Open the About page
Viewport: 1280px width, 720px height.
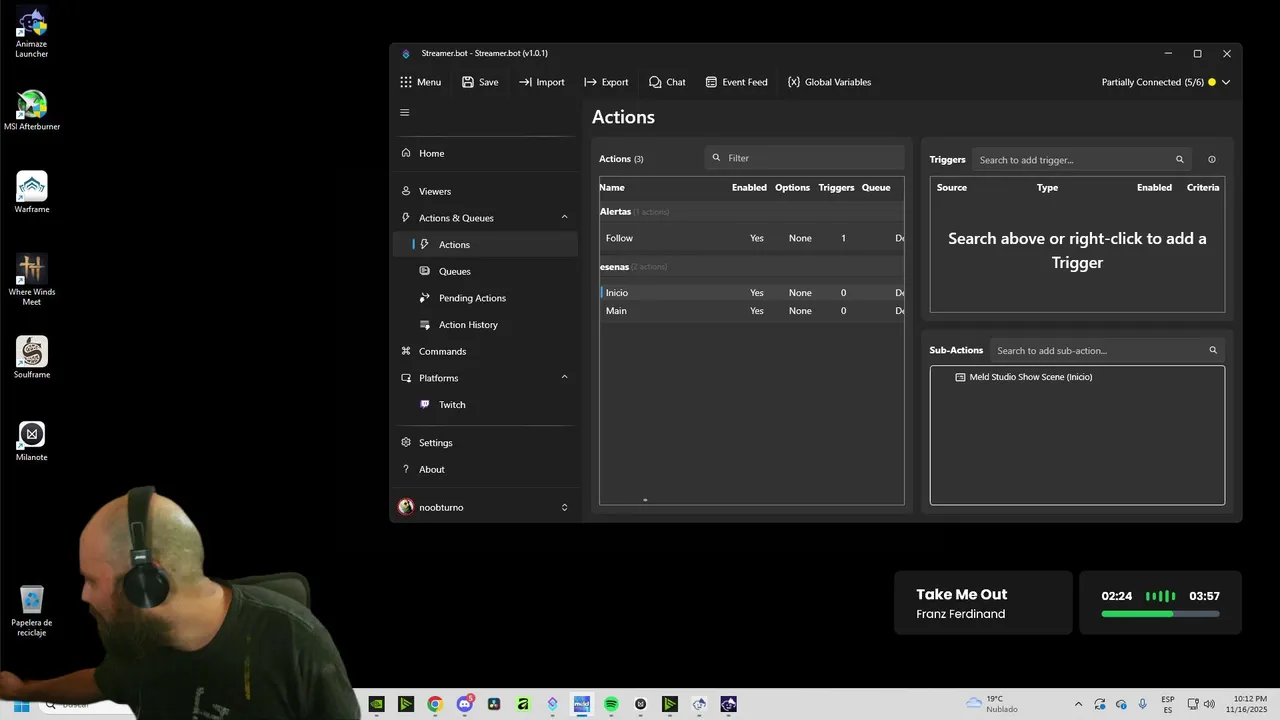tap(484, 469)
